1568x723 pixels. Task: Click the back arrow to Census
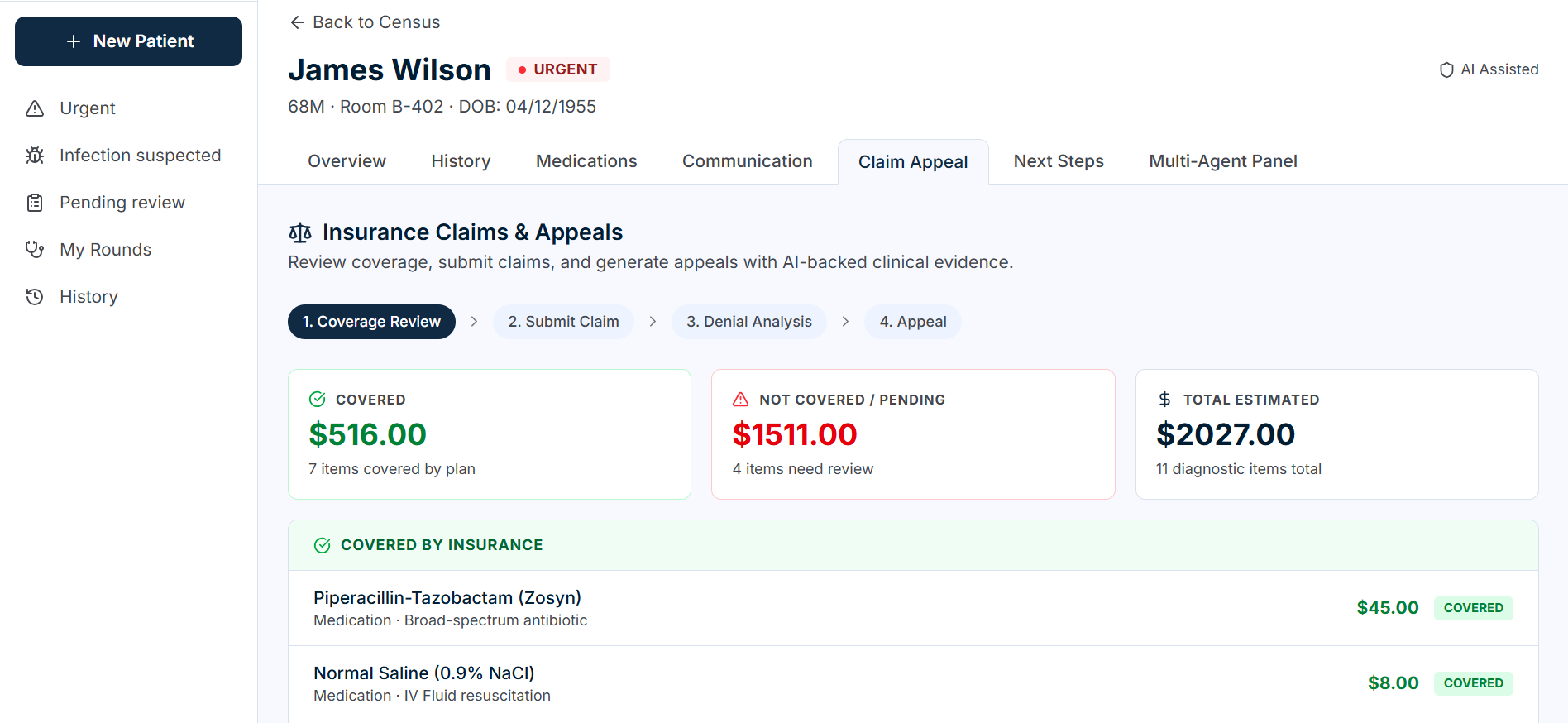click(298, 22)
